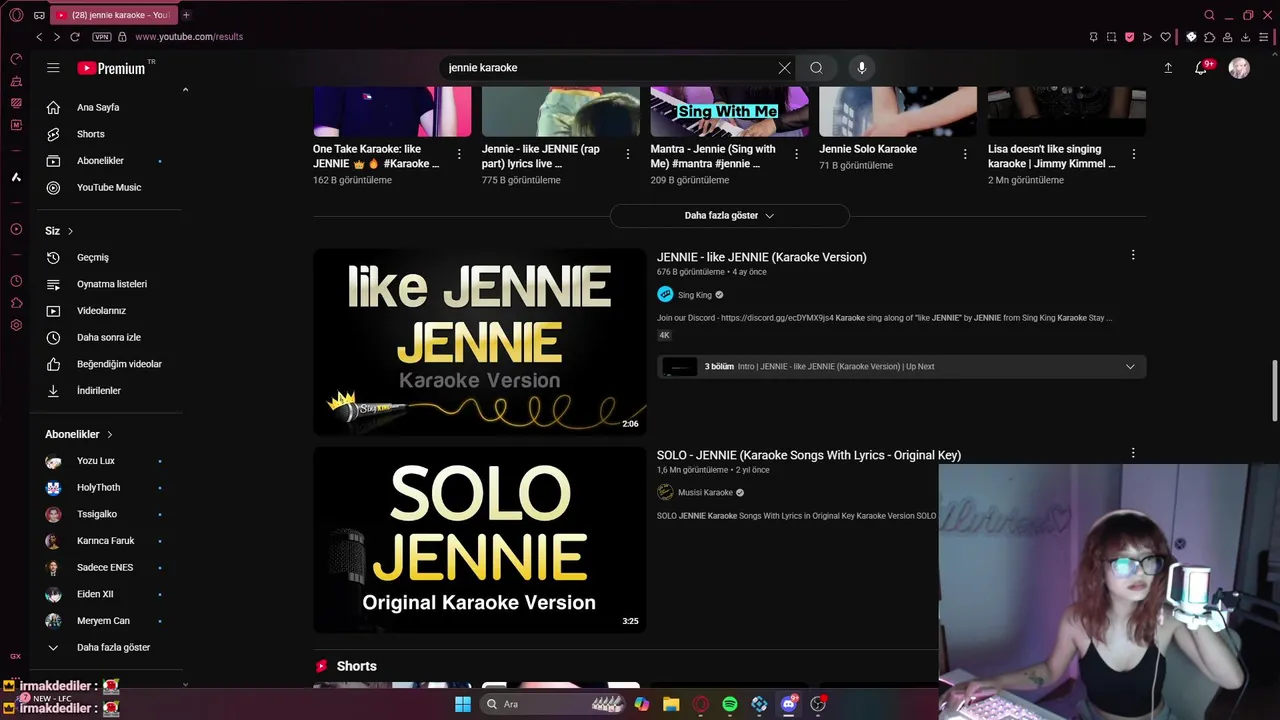Select the jennie karaoke YouTube tab
The height and width of the screenshot is (720, 1280).
(x=113, y=15)
